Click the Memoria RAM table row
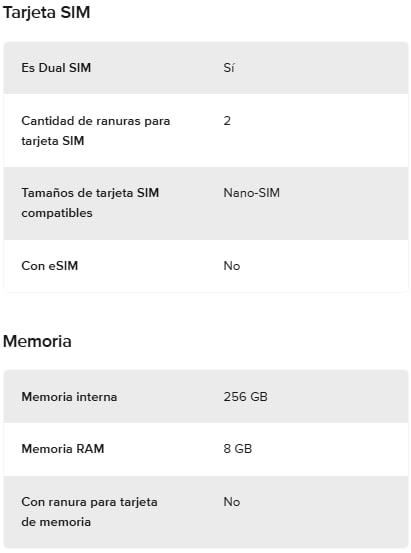The image size is (411, 553). [206, 449]
